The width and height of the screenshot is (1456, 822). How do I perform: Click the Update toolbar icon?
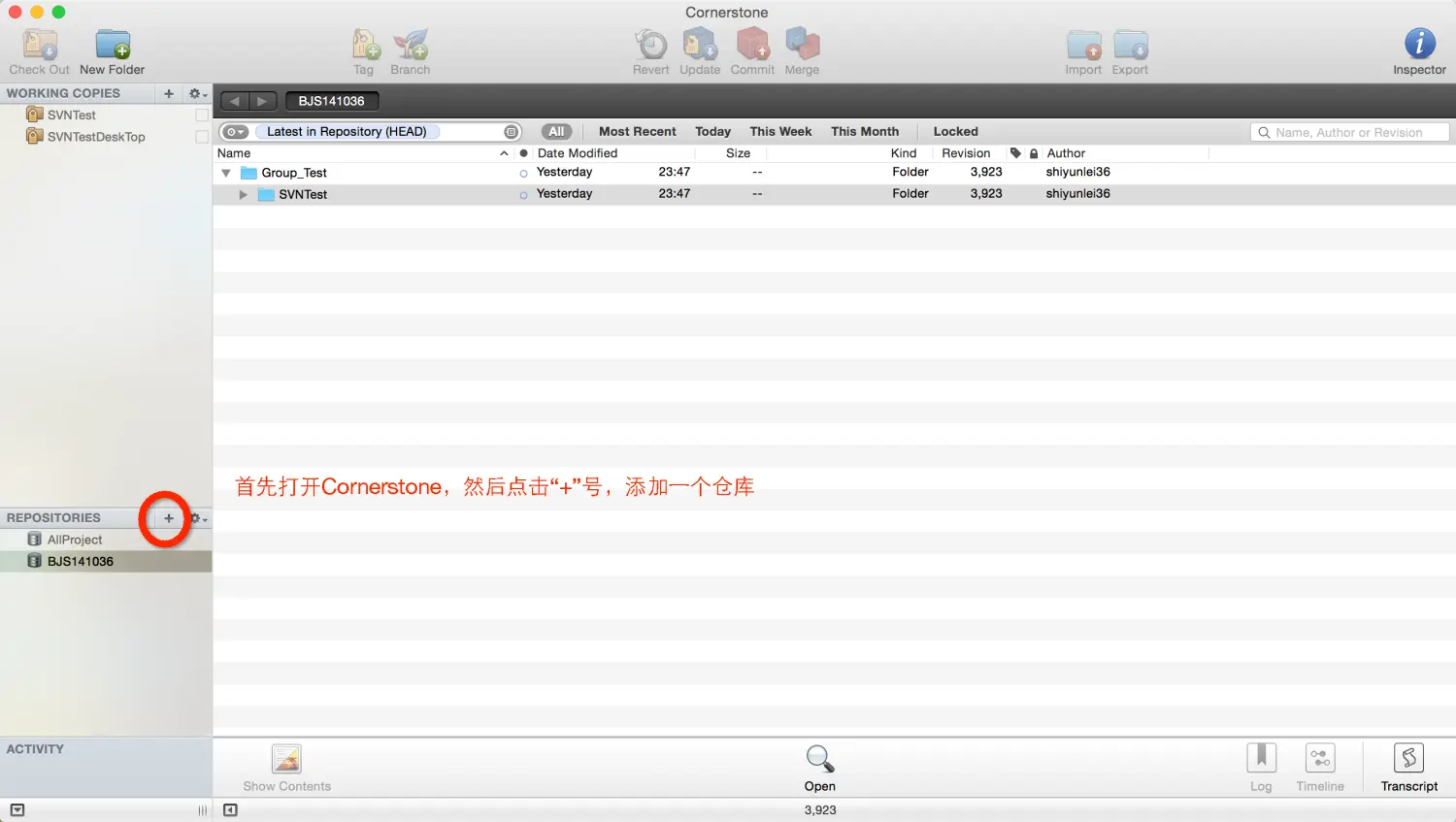point(700,45)
